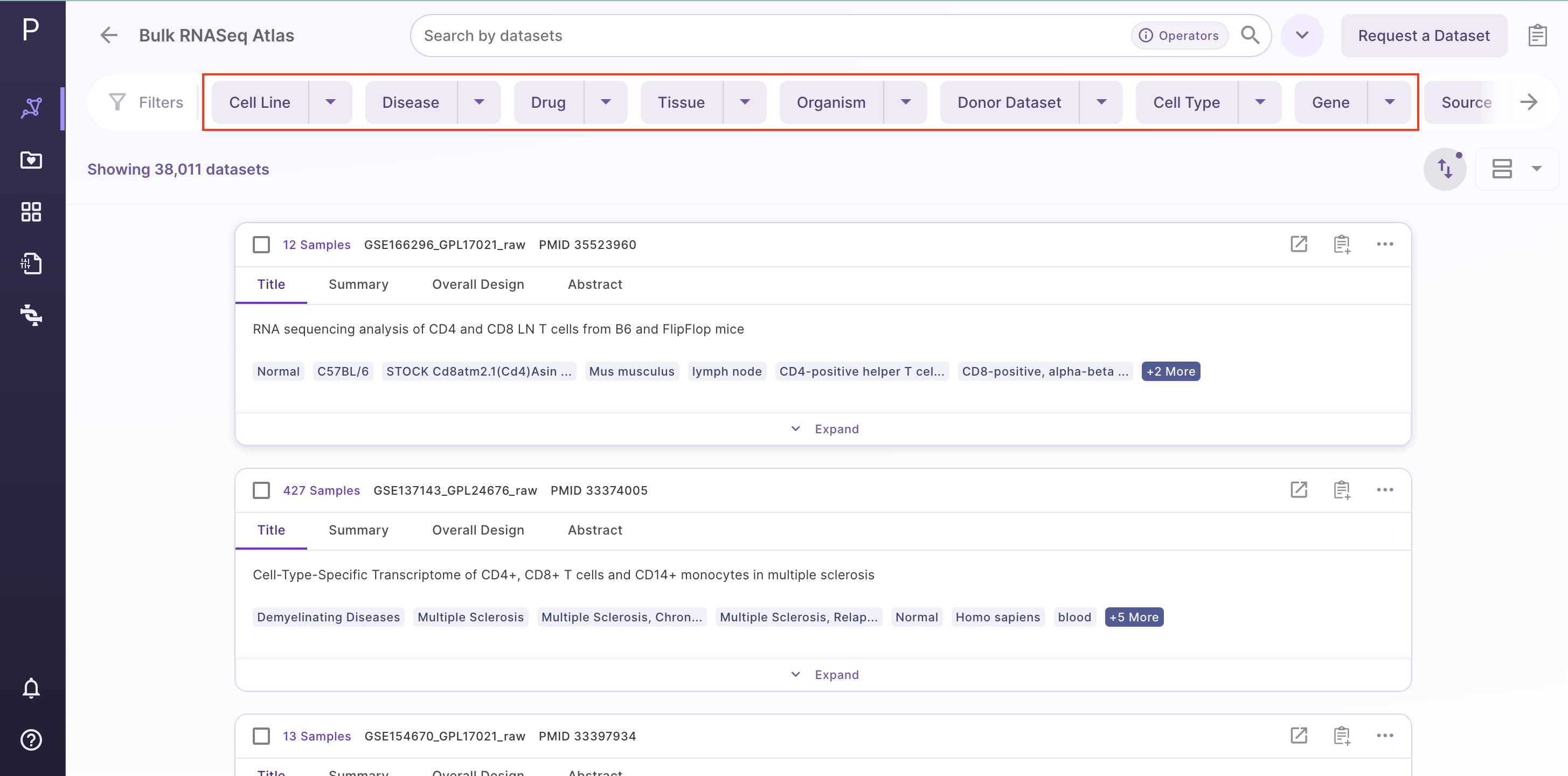This screenshot has width=1568, height=776.
Task: Open the Drug filter dropdown arrow
Action: (606, 102)
